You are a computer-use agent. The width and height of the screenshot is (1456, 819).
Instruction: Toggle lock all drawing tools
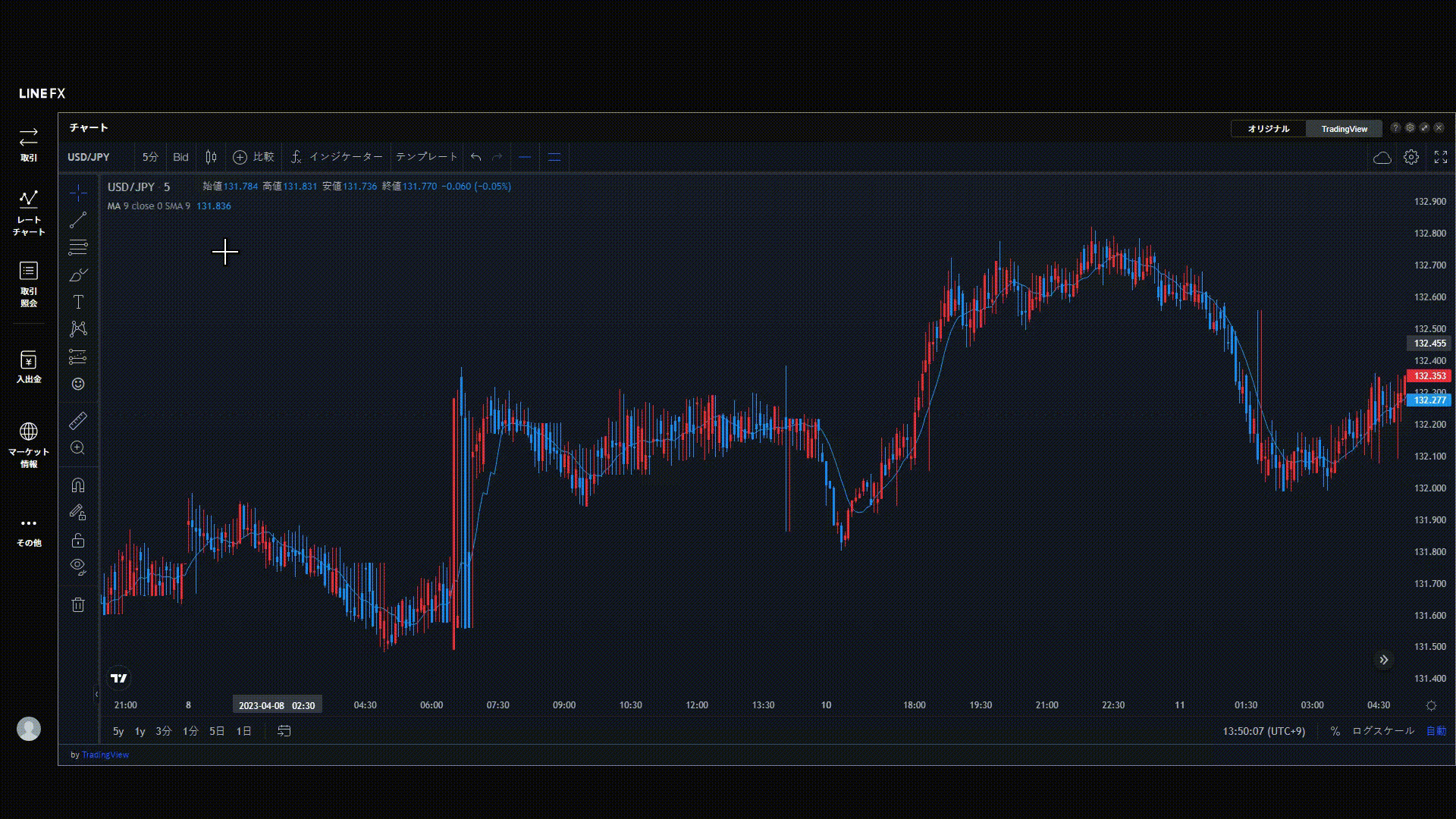78,541
